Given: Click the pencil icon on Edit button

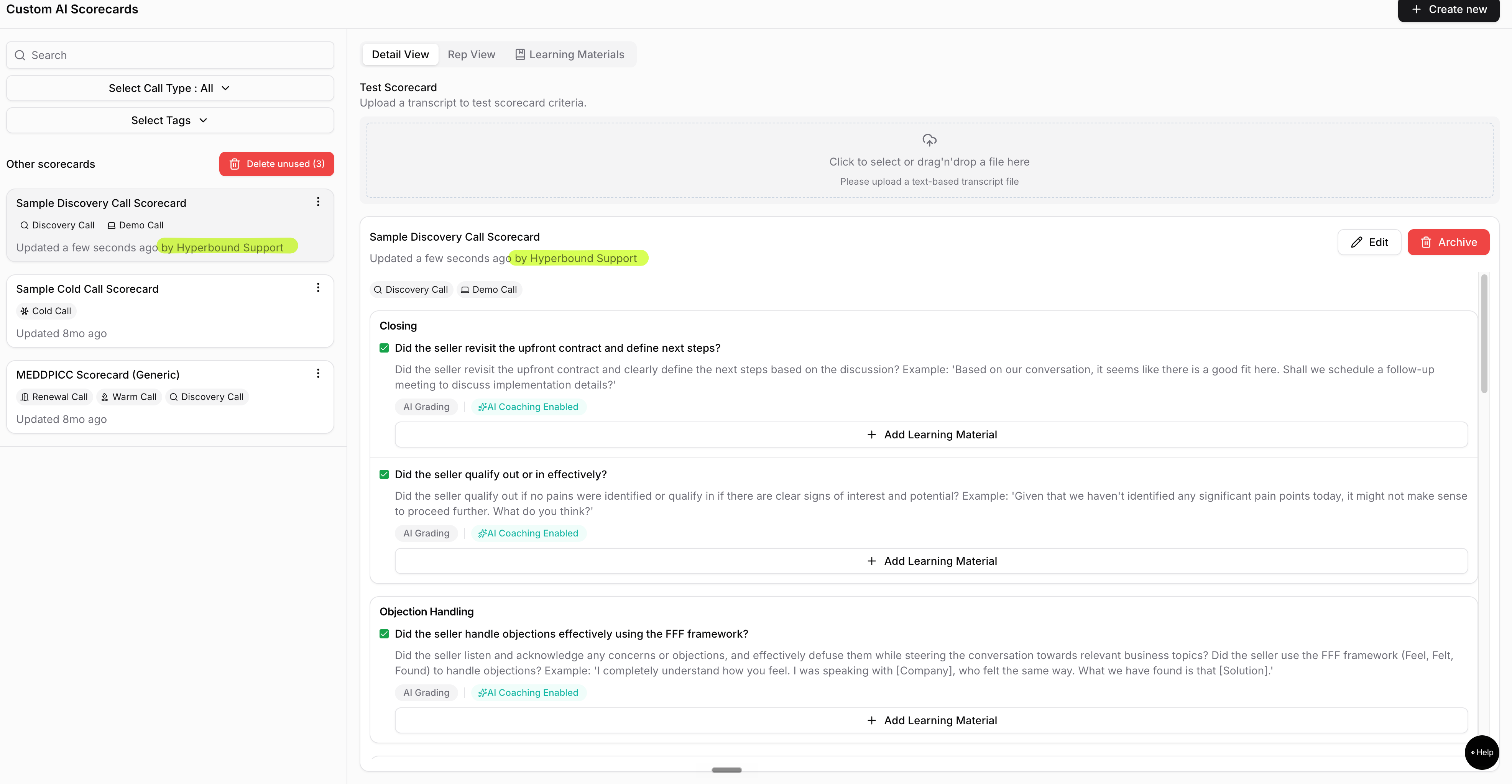Looking at the screenshot, I should [x=1356, y=242].
